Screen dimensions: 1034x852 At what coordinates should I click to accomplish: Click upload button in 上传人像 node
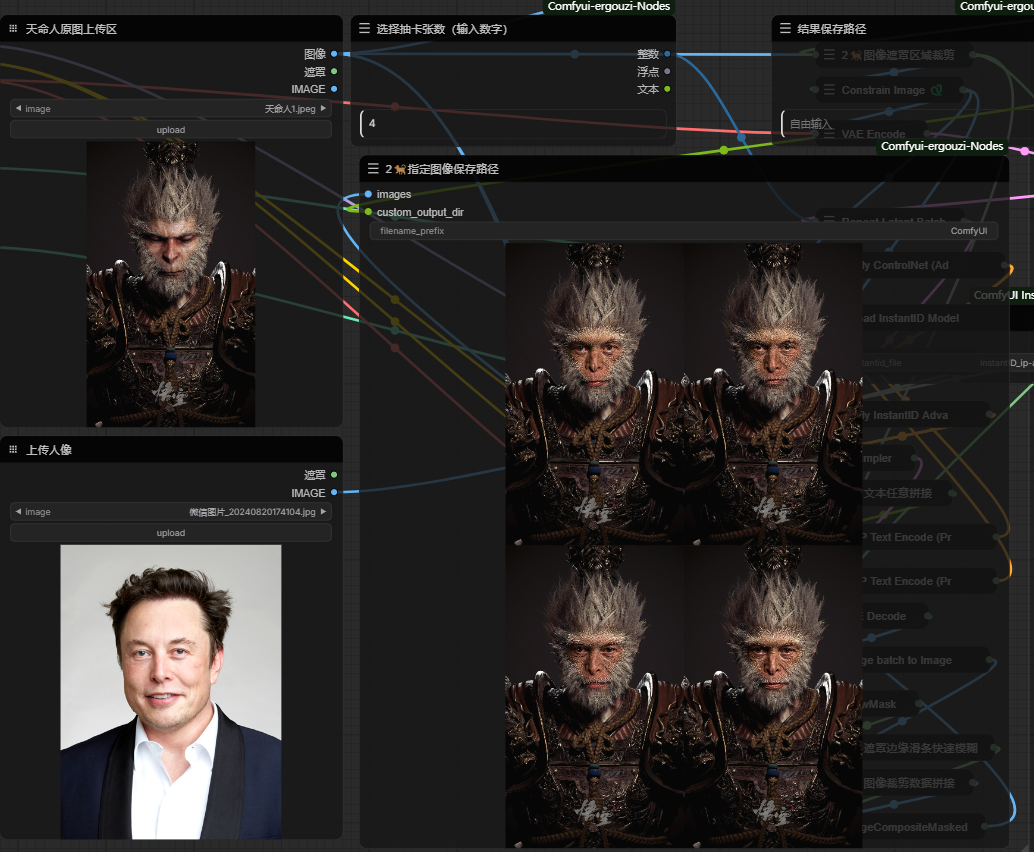[x=171, y=533]
